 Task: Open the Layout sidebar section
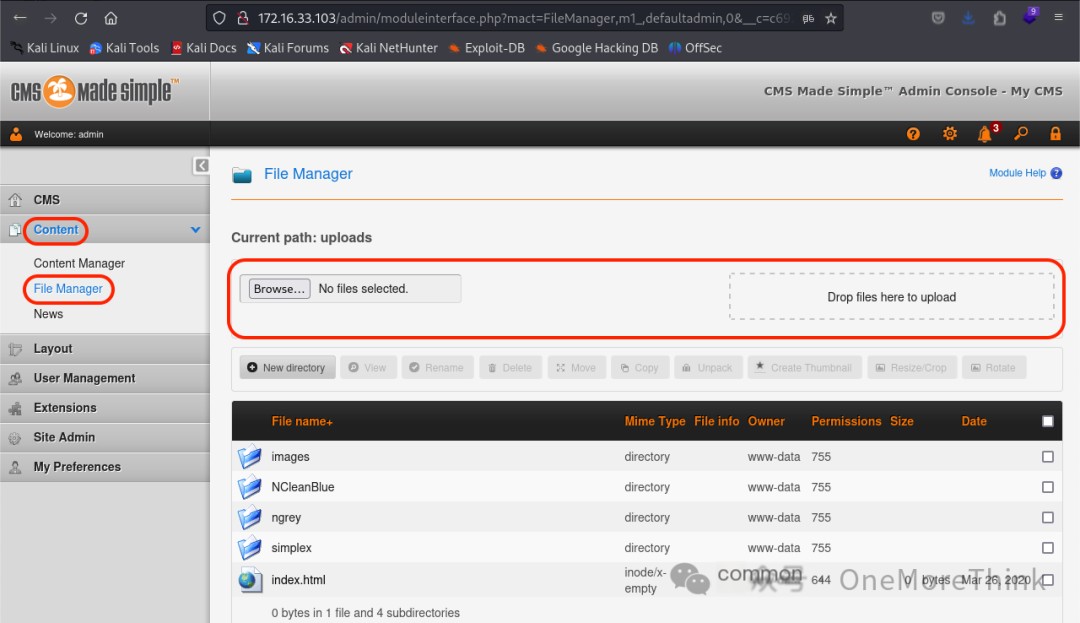click(105, 348)
